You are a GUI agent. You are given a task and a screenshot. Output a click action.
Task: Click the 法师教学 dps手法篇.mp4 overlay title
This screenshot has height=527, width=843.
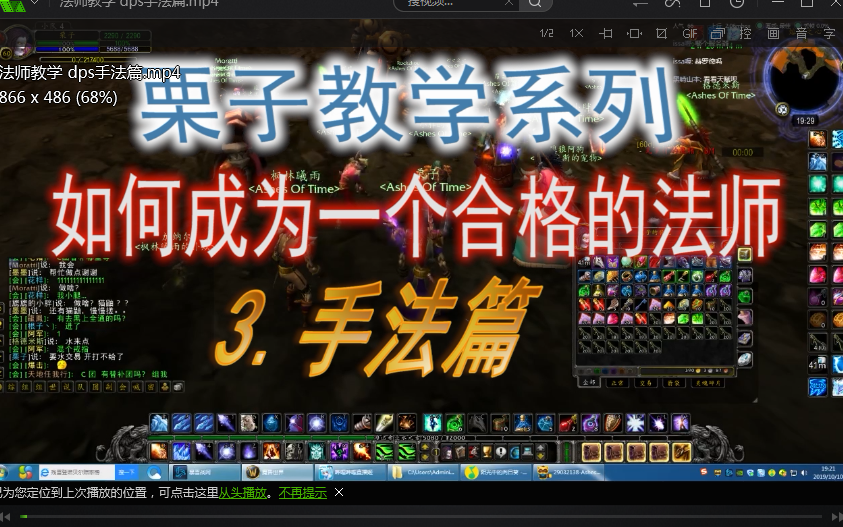pos(90,73)
